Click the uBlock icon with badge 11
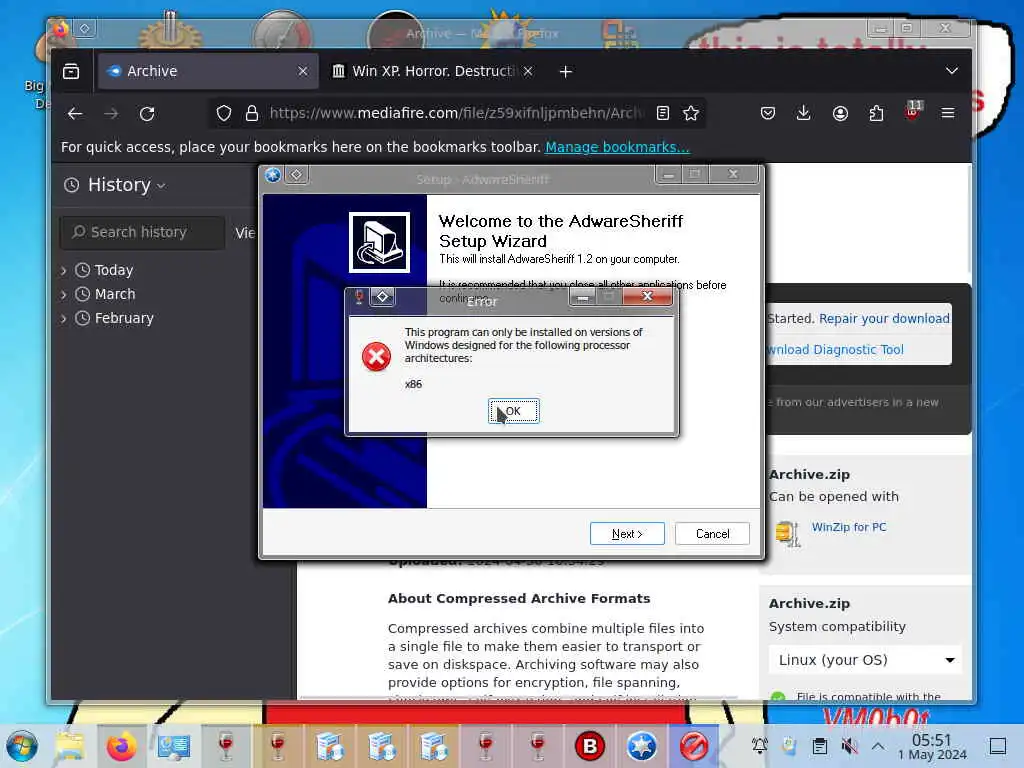This screenshot has width=1024, height=768. point(913,111)
